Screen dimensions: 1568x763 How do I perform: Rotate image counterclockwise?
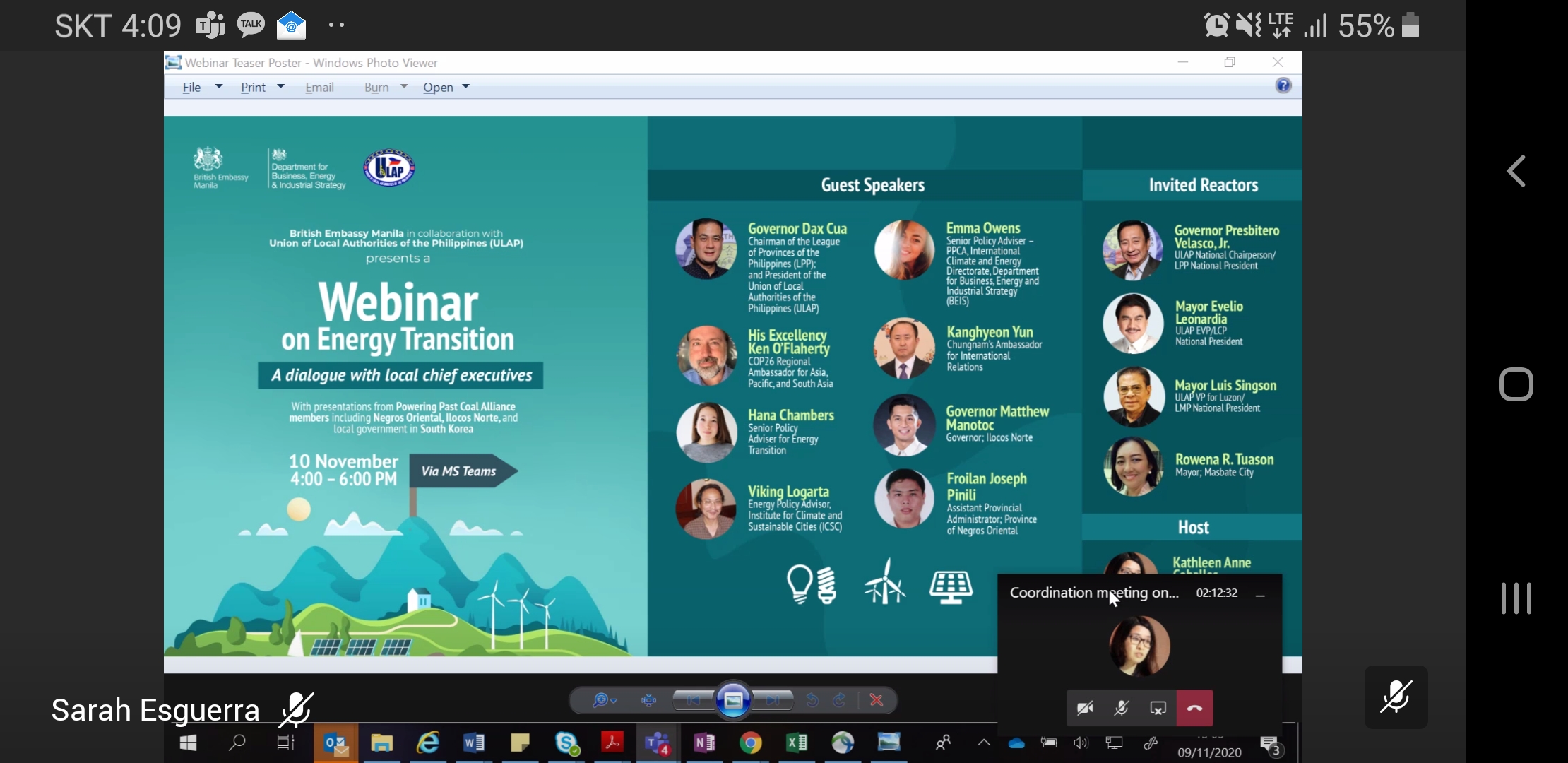pos(812,700)
